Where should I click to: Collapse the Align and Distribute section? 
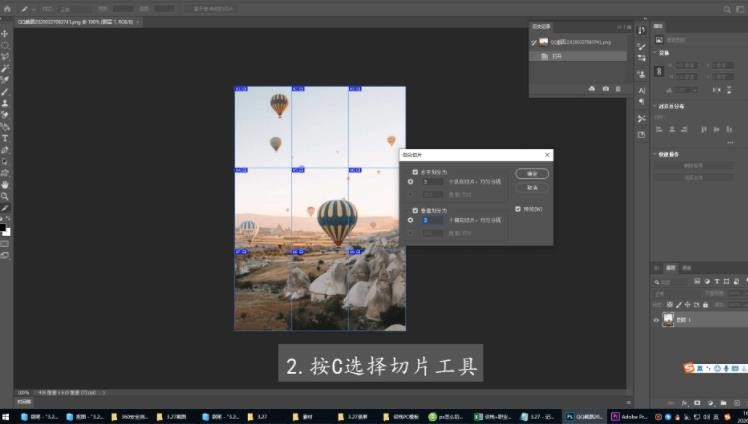[655, 106]
